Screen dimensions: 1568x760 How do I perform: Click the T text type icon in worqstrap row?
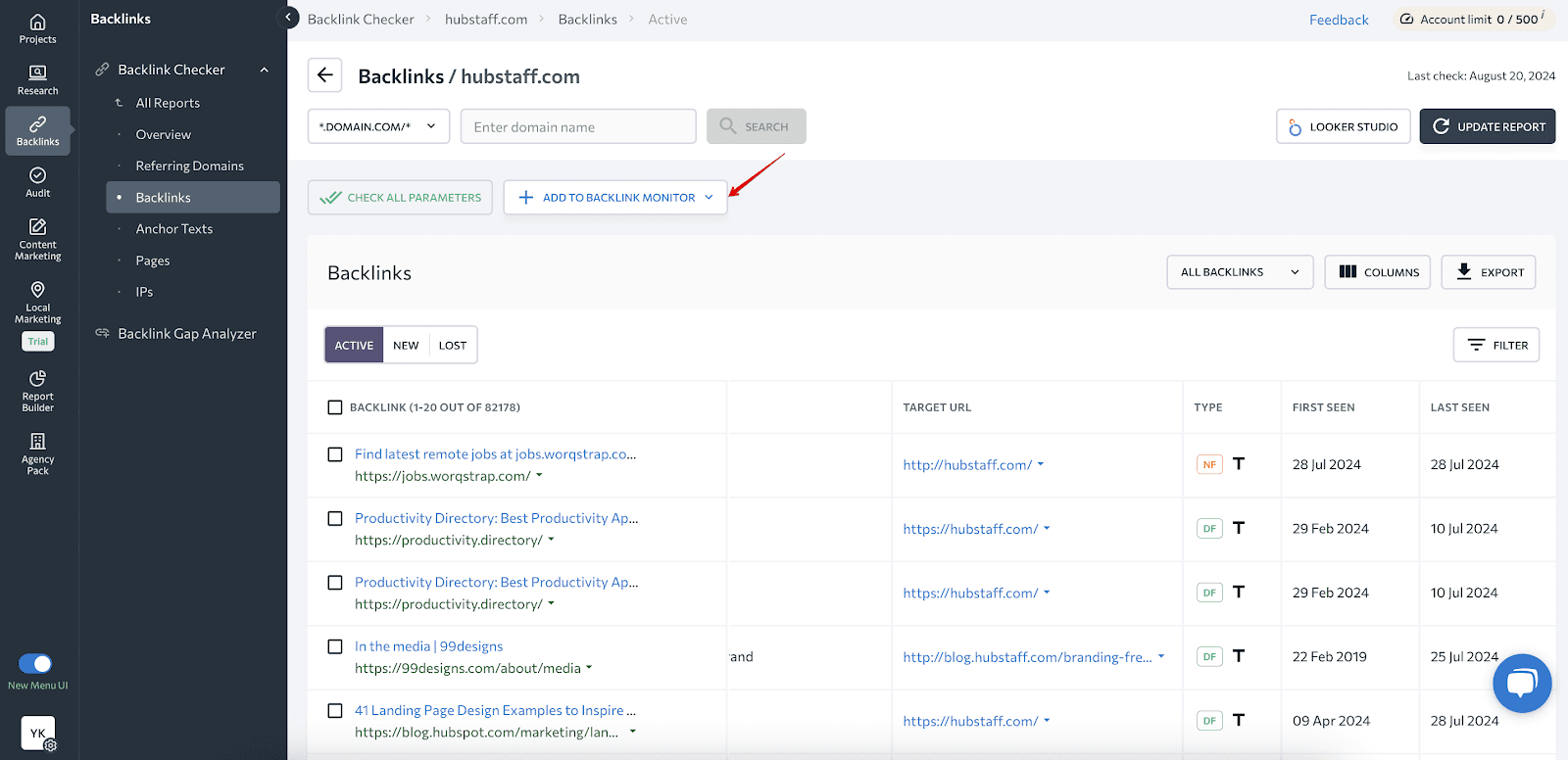tap(1239, 463)
